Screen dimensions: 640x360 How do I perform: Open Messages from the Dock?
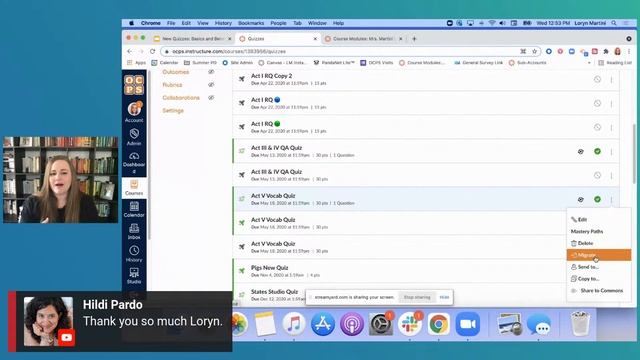(x=539, y=324)
